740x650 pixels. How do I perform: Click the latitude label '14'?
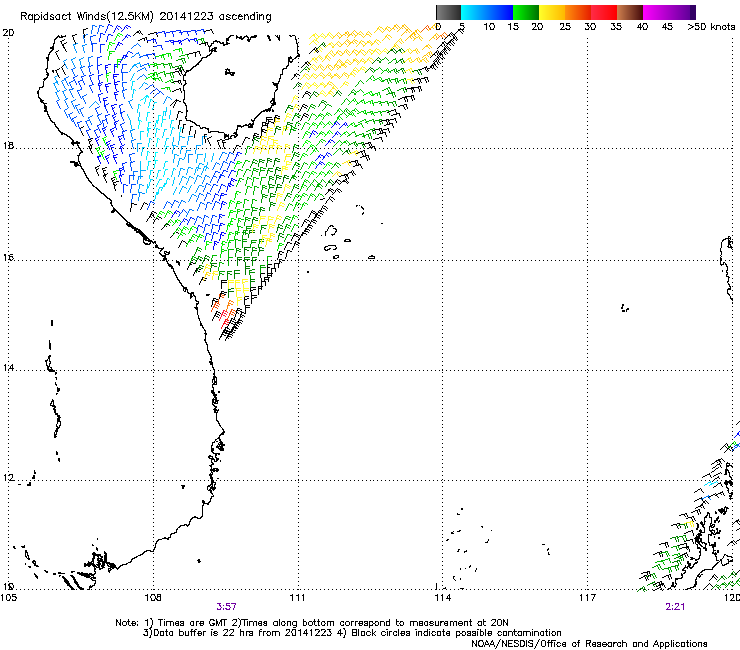click(x=8, y=367)
